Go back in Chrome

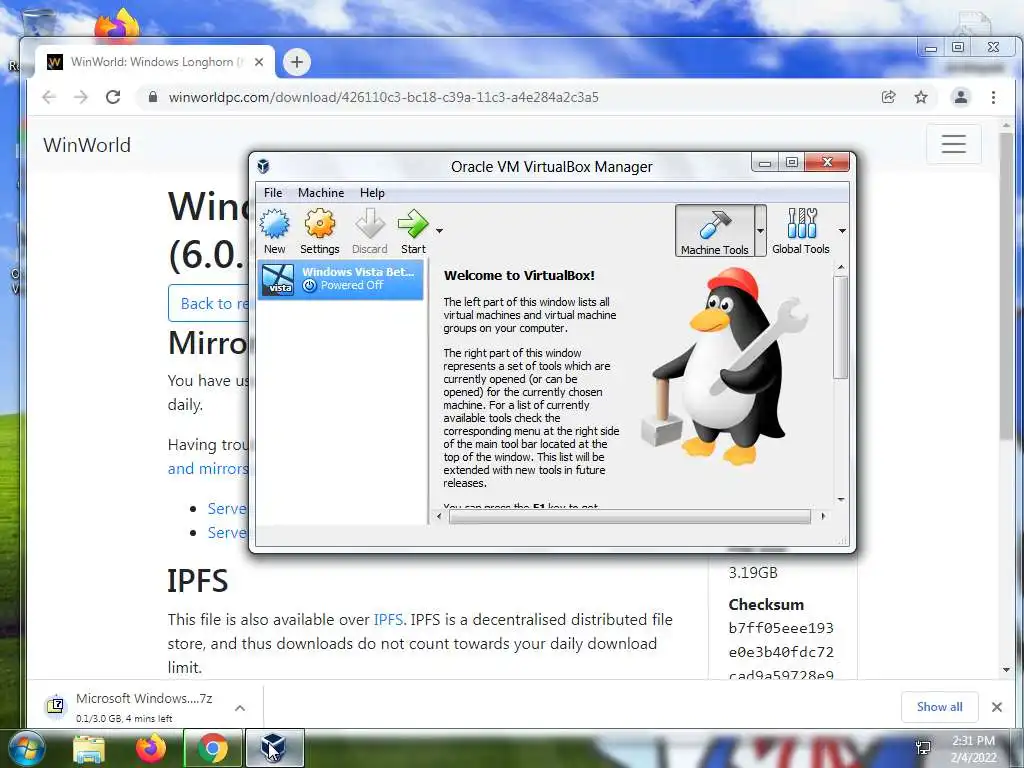(49, 97)
